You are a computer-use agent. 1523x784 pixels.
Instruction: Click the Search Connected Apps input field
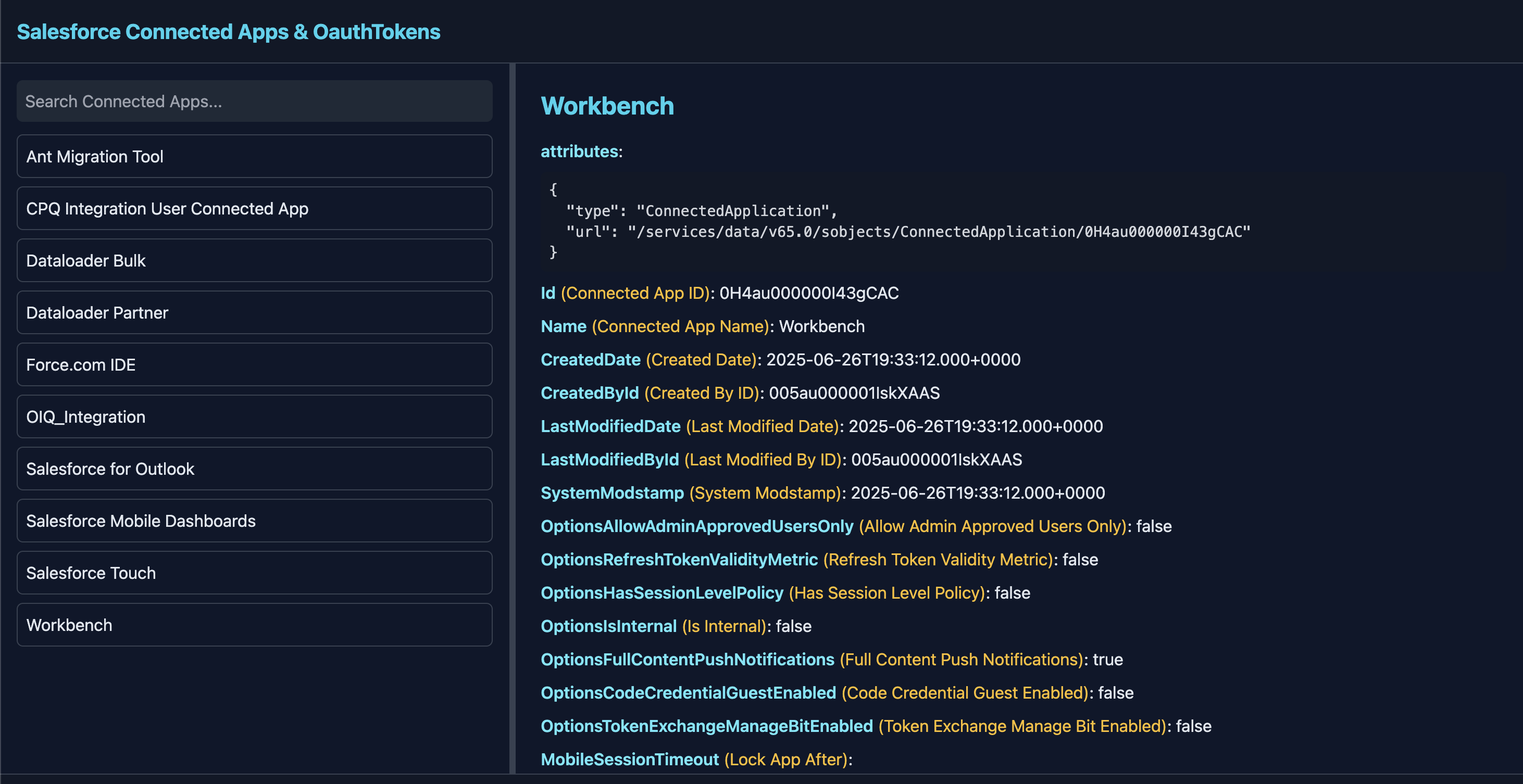(254, 101)
